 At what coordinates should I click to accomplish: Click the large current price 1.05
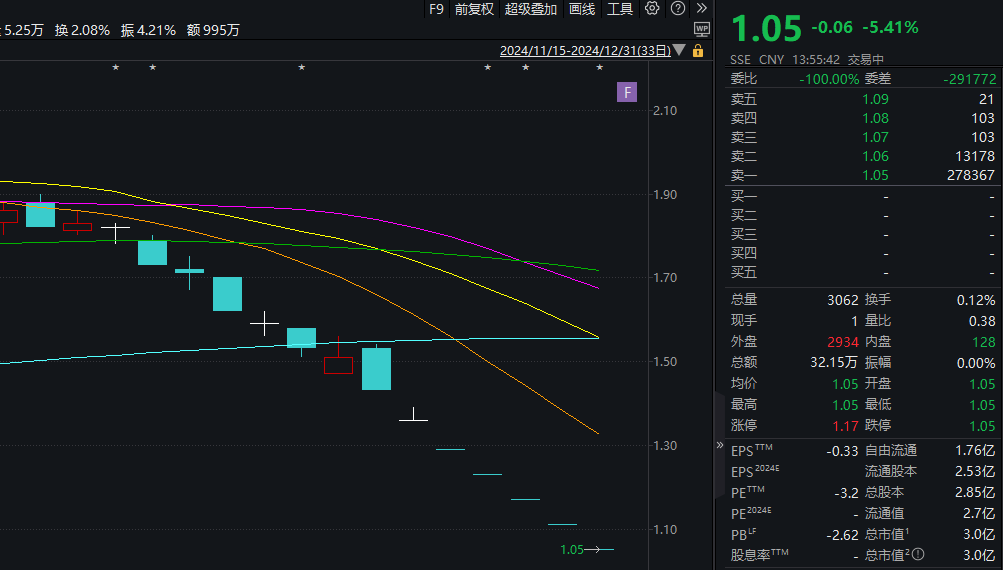[766, 29]
